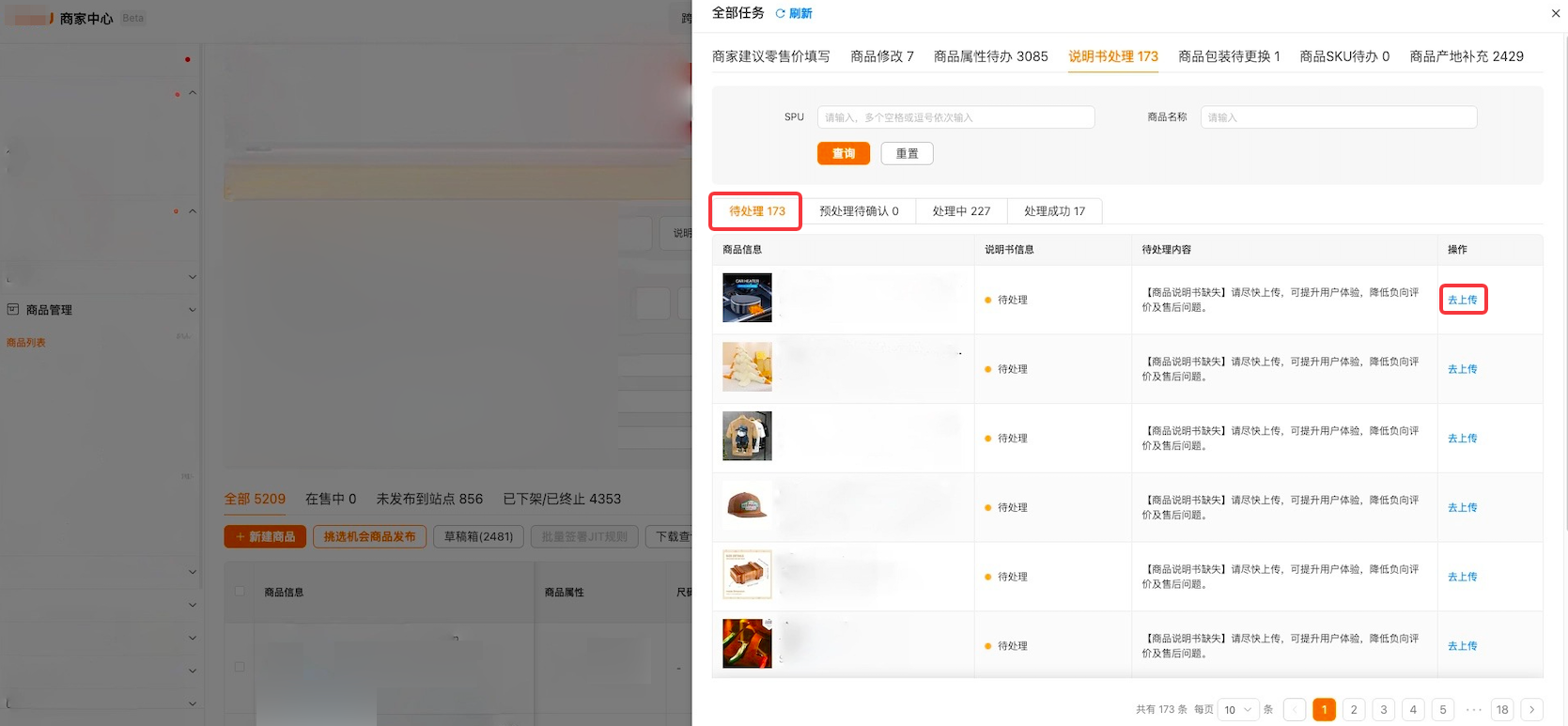Go to page 18 in pagination

[1501, 709]
